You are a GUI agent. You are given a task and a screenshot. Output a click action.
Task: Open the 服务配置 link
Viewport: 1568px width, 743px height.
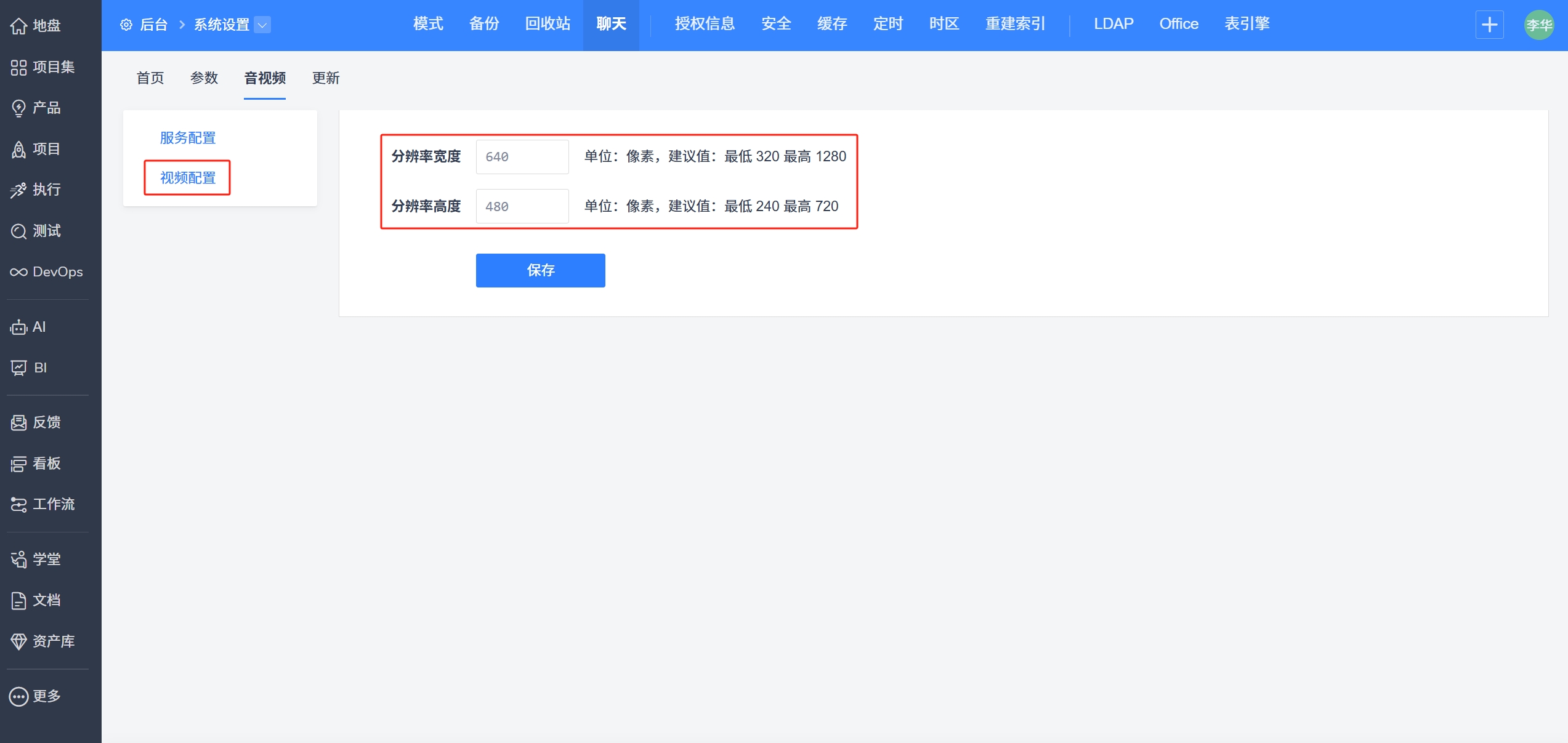click(188, 138)
